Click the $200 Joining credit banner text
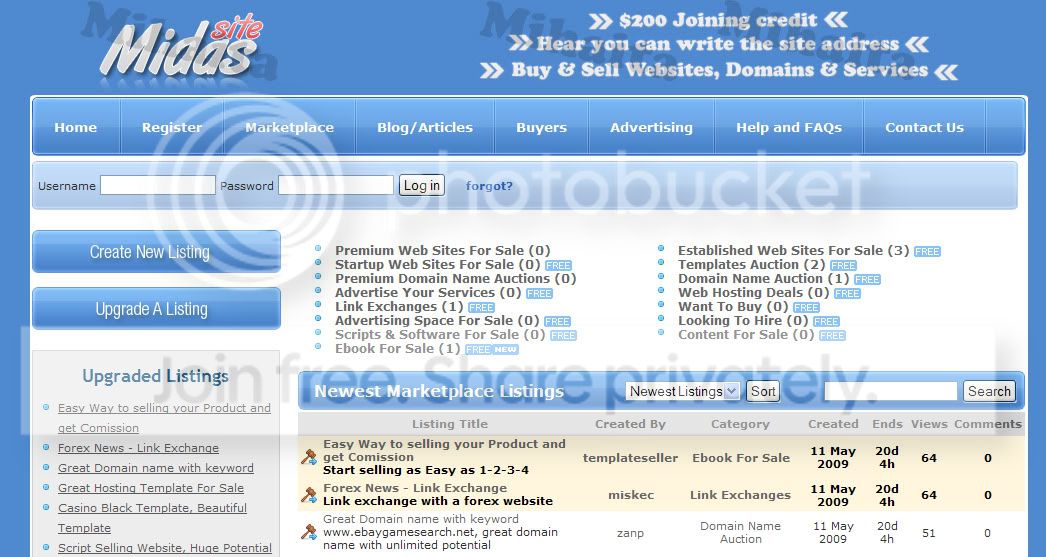Image resolution: width=1046 pixels, height=557 pixels. [718, 20]
